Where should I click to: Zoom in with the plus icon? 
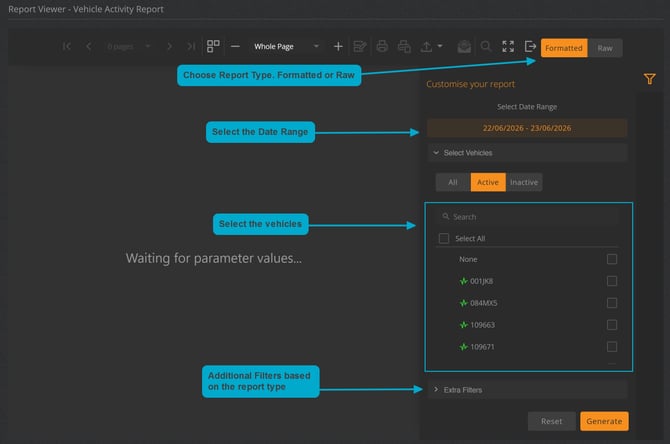pos(338,46)
